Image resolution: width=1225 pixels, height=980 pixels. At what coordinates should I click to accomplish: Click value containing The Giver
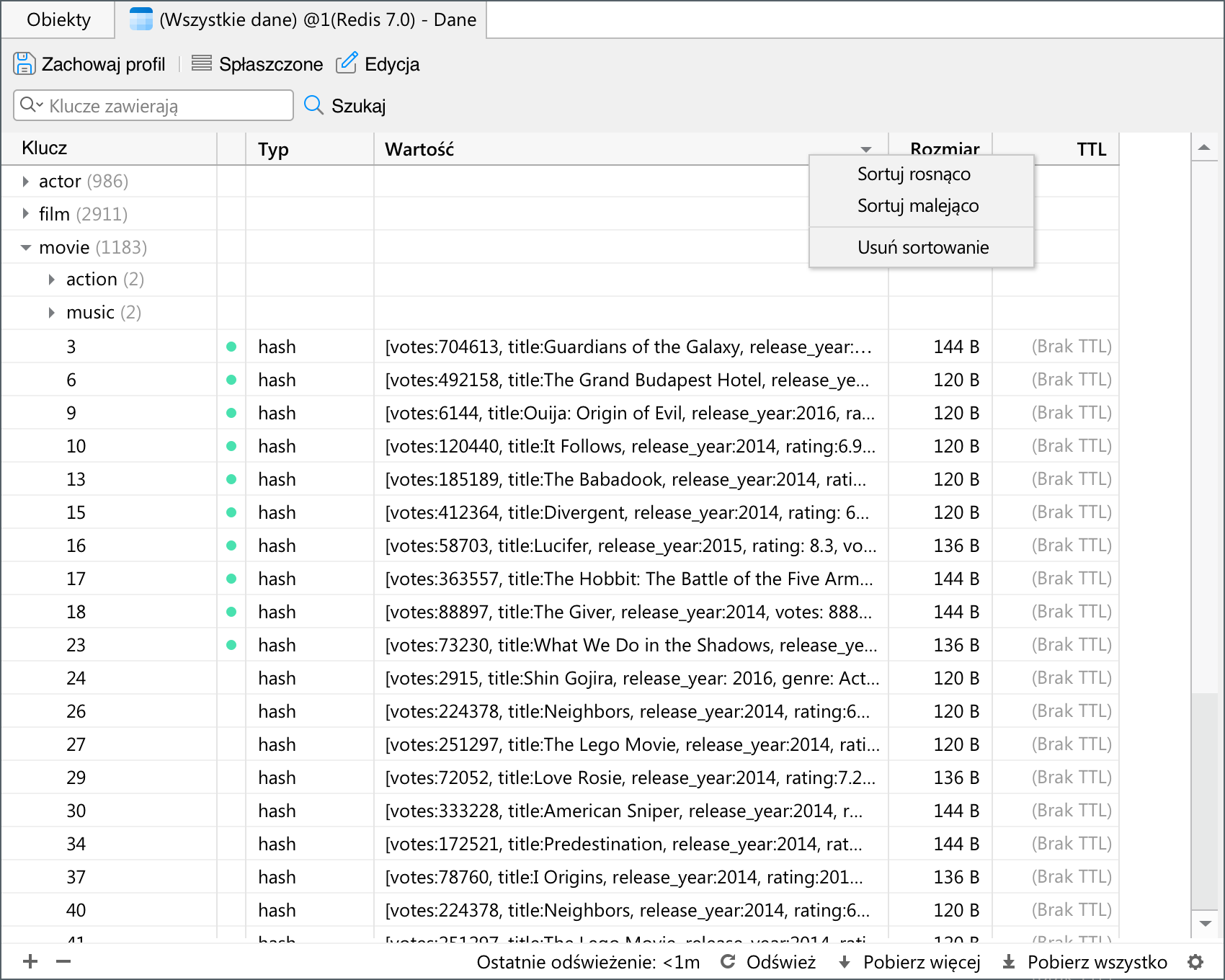pyautogui.click(x=631, y=612)
